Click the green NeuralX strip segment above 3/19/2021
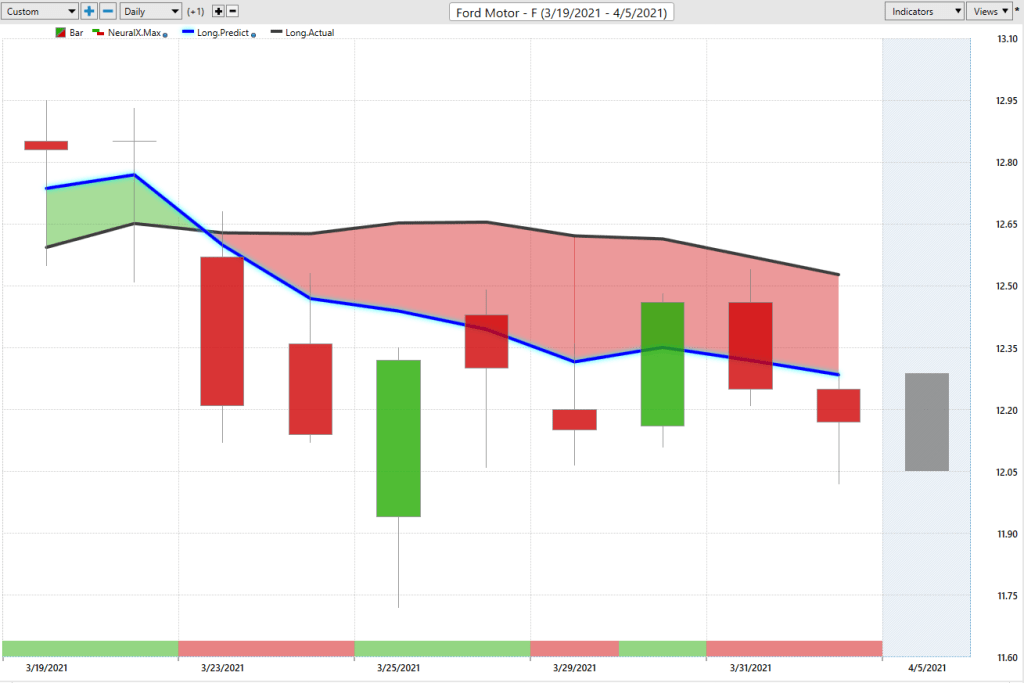Image resolution: width=1024 pixels, height=683 pixels. tap(90, 648)
